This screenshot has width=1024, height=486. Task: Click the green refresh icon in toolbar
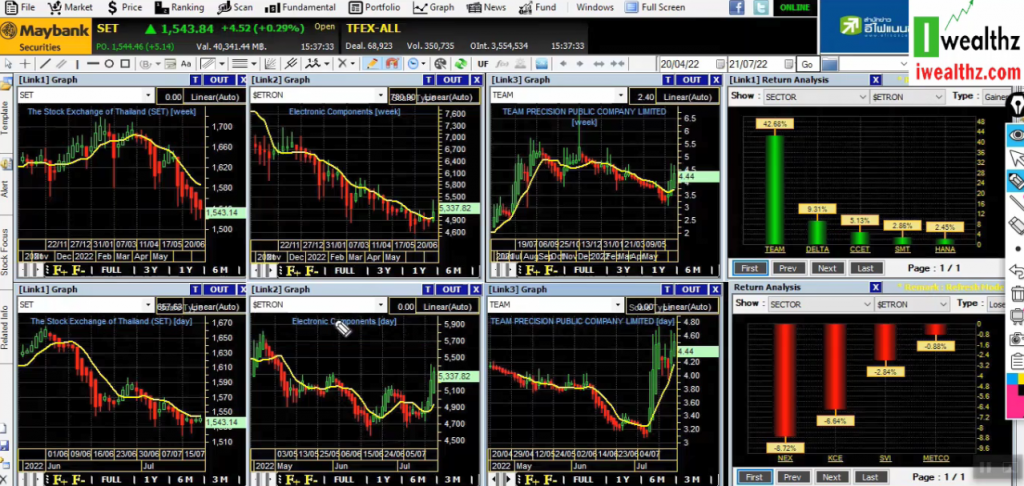[461, 63]
